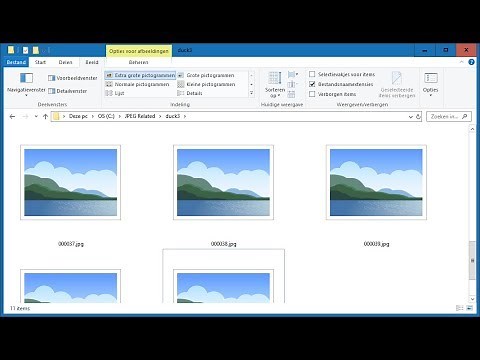This screenshot has height=360, width=480.
Task: Click the New folder quick access icon
Action: (36, 50)
